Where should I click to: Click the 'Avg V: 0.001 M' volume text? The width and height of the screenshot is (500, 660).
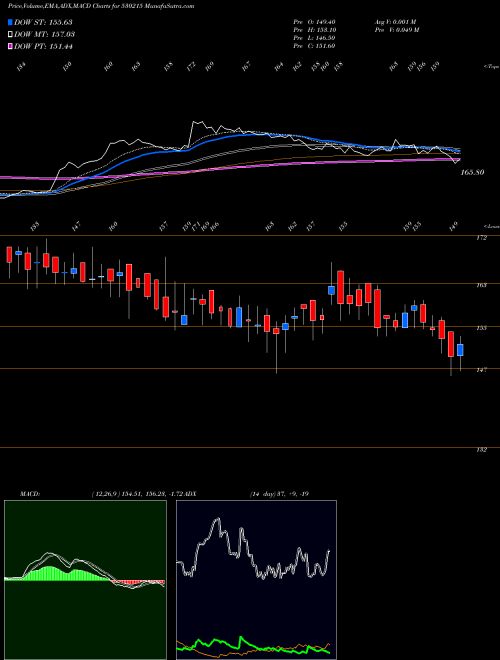tap(395, 22)
